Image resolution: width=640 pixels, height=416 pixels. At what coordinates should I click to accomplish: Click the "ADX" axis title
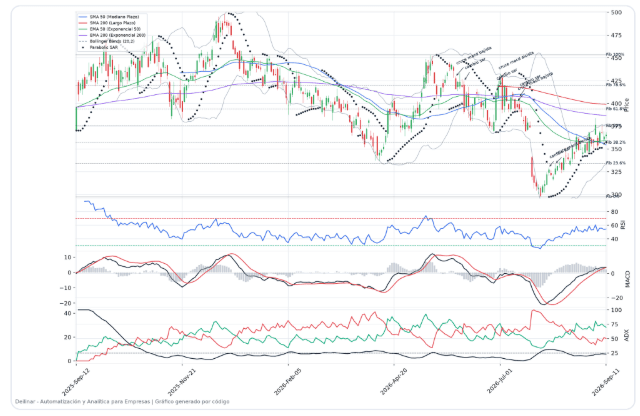click(x=628, y=335)
